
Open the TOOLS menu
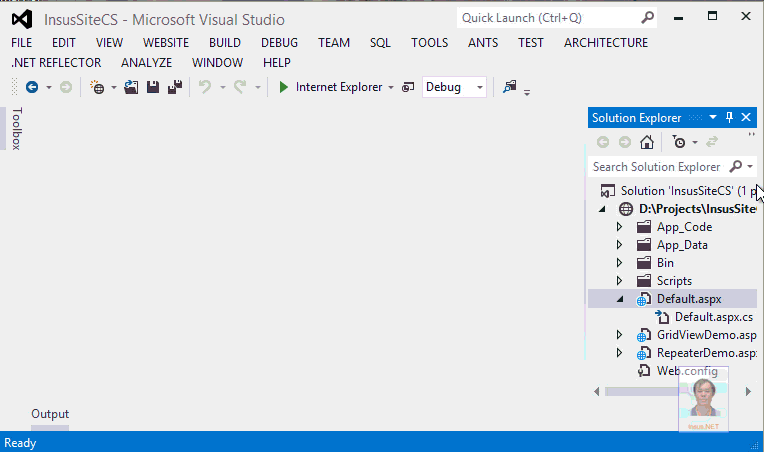429,43
